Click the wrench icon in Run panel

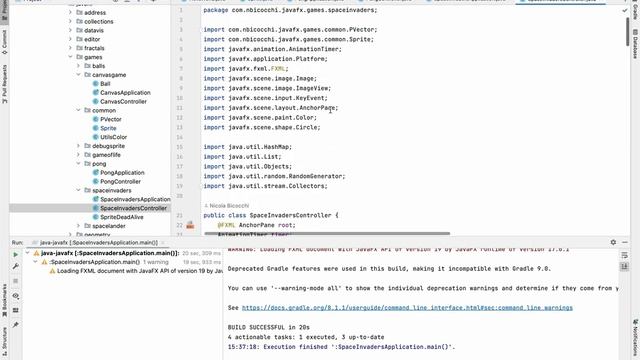(16, 266)
